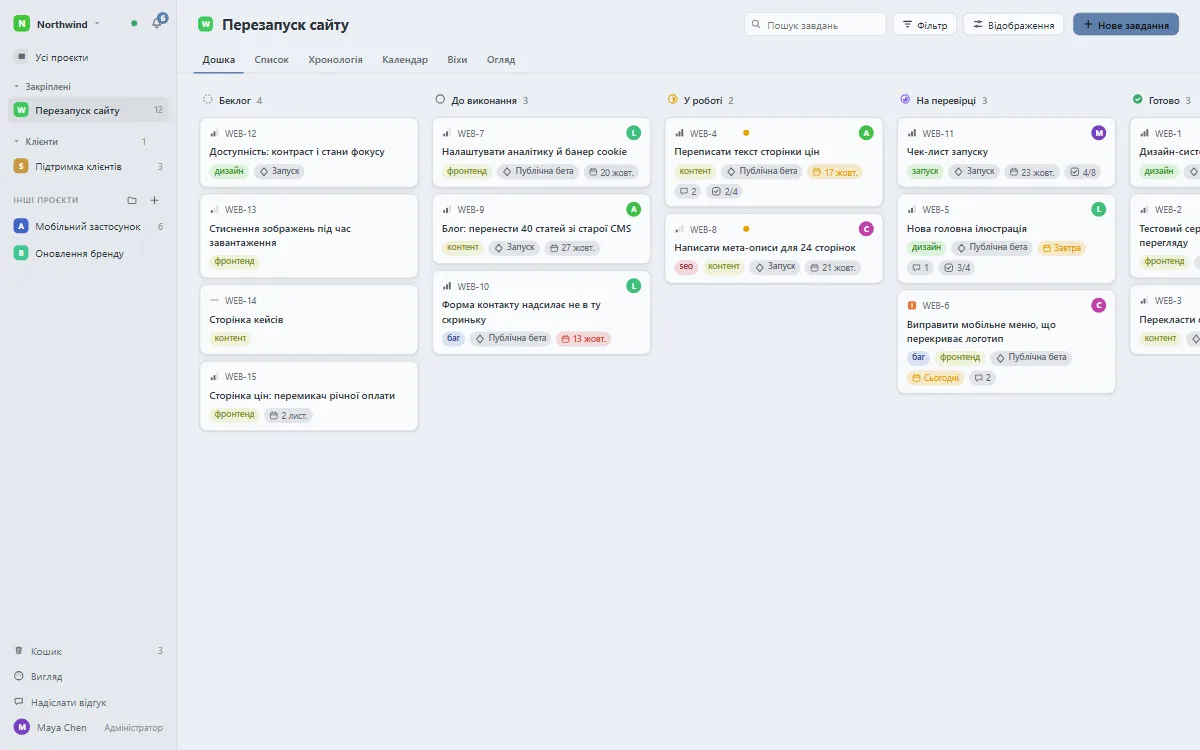
Task: Collapse the Закріплені section
Action: coord(46,87)
